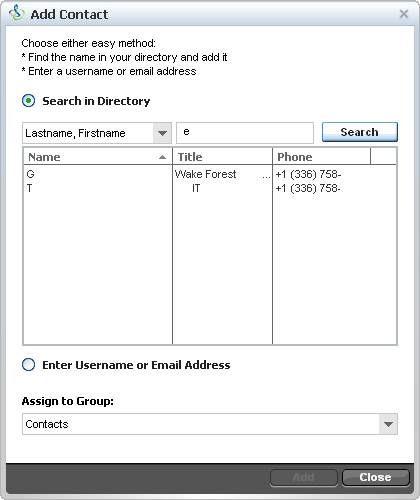Select the Search in Directory radio button
Image resolution: width=420 pixels, height=500 pixels.
click(28, 101)
